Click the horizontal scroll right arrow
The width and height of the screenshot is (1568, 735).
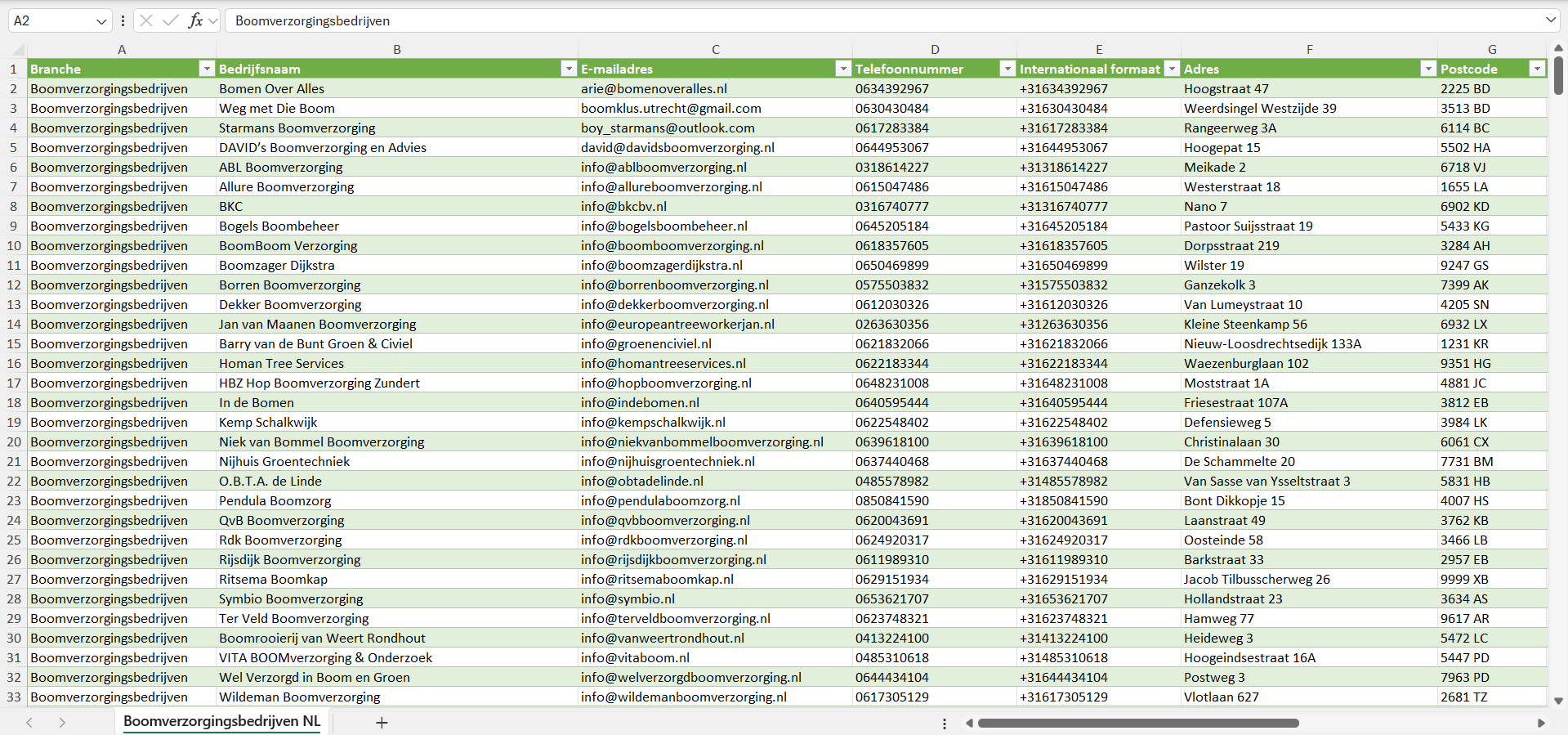(1541, 723)
